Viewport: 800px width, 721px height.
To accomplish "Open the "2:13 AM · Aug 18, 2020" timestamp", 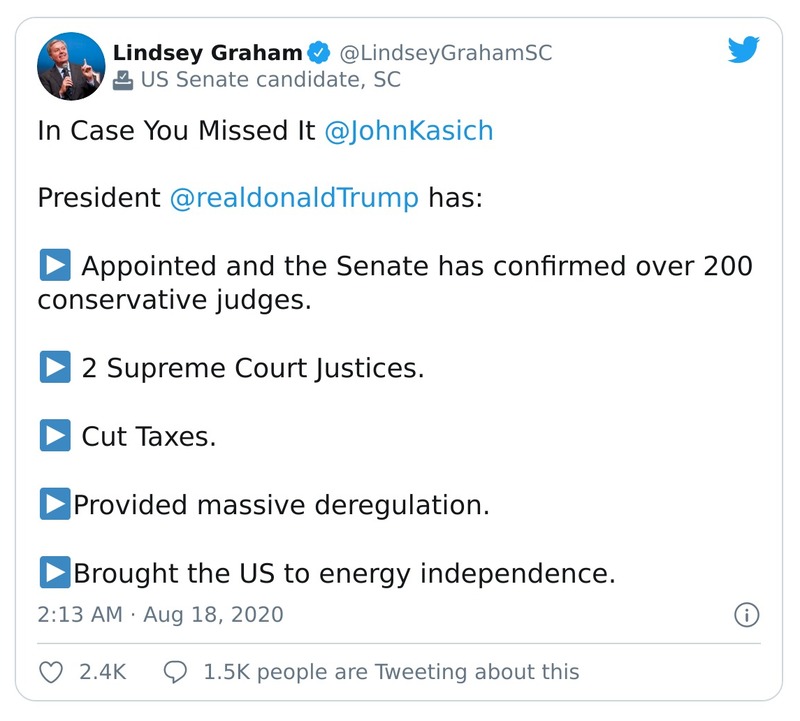I will [x=160, y=614].
